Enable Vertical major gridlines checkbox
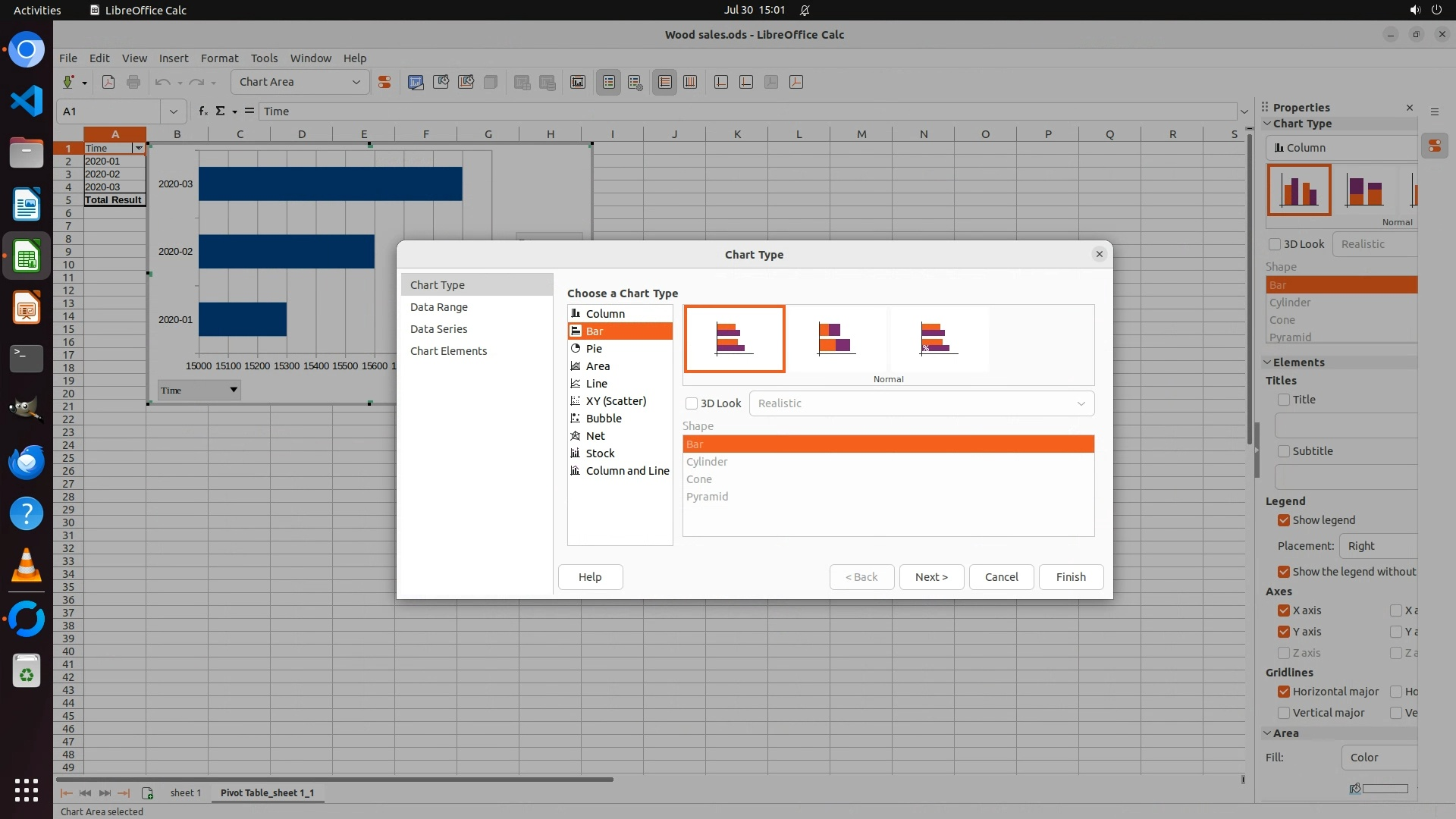This screenshot has width=1456, height=819. (x=1284, y=713)
